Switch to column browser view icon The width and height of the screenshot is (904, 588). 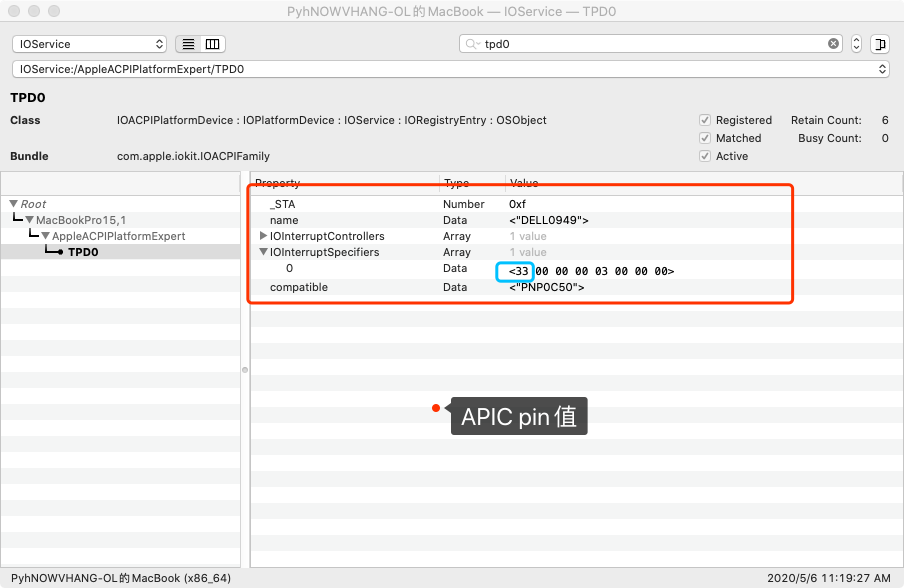pyautogui.click(x=213, y=44)
